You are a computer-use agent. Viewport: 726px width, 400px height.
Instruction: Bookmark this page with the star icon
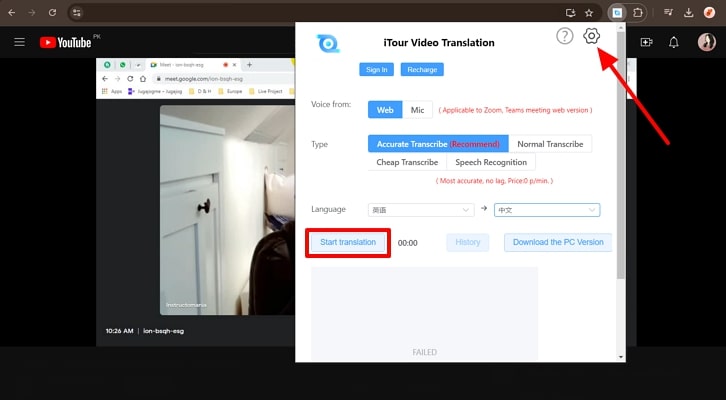590,13
